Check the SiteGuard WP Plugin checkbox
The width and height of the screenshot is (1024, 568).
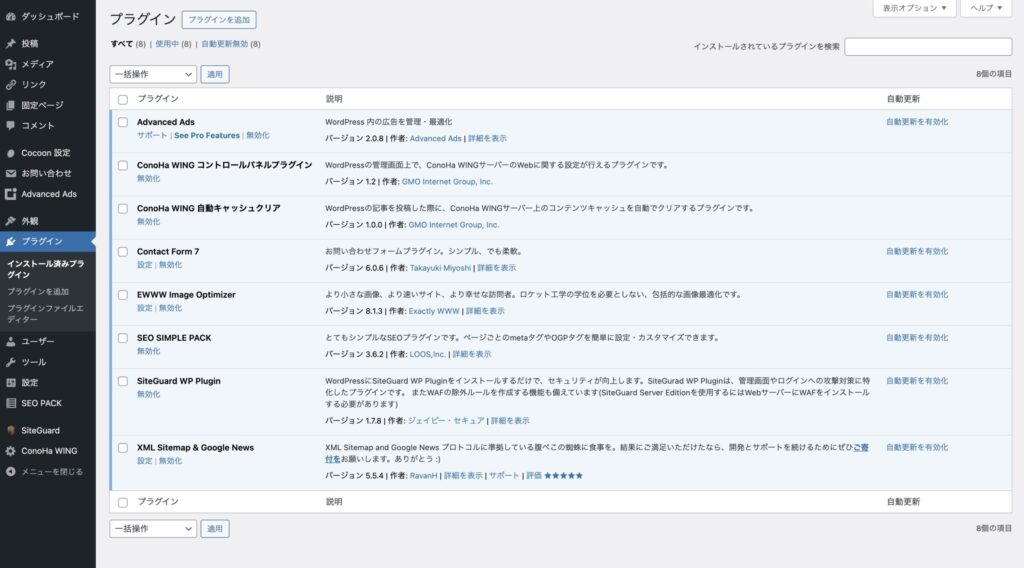click(123, 381)
